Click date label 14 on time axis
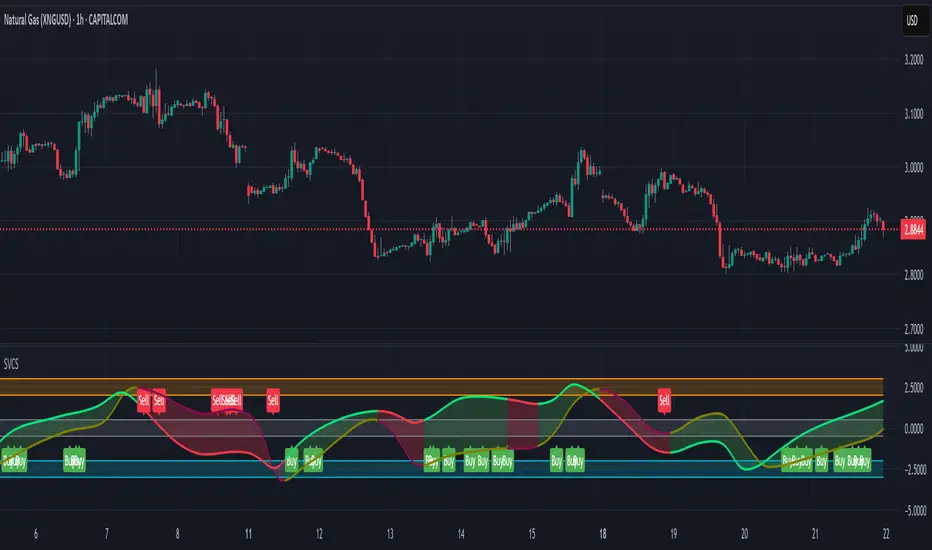The width and height of the screenshot is (932, 550). coord(461,534)
